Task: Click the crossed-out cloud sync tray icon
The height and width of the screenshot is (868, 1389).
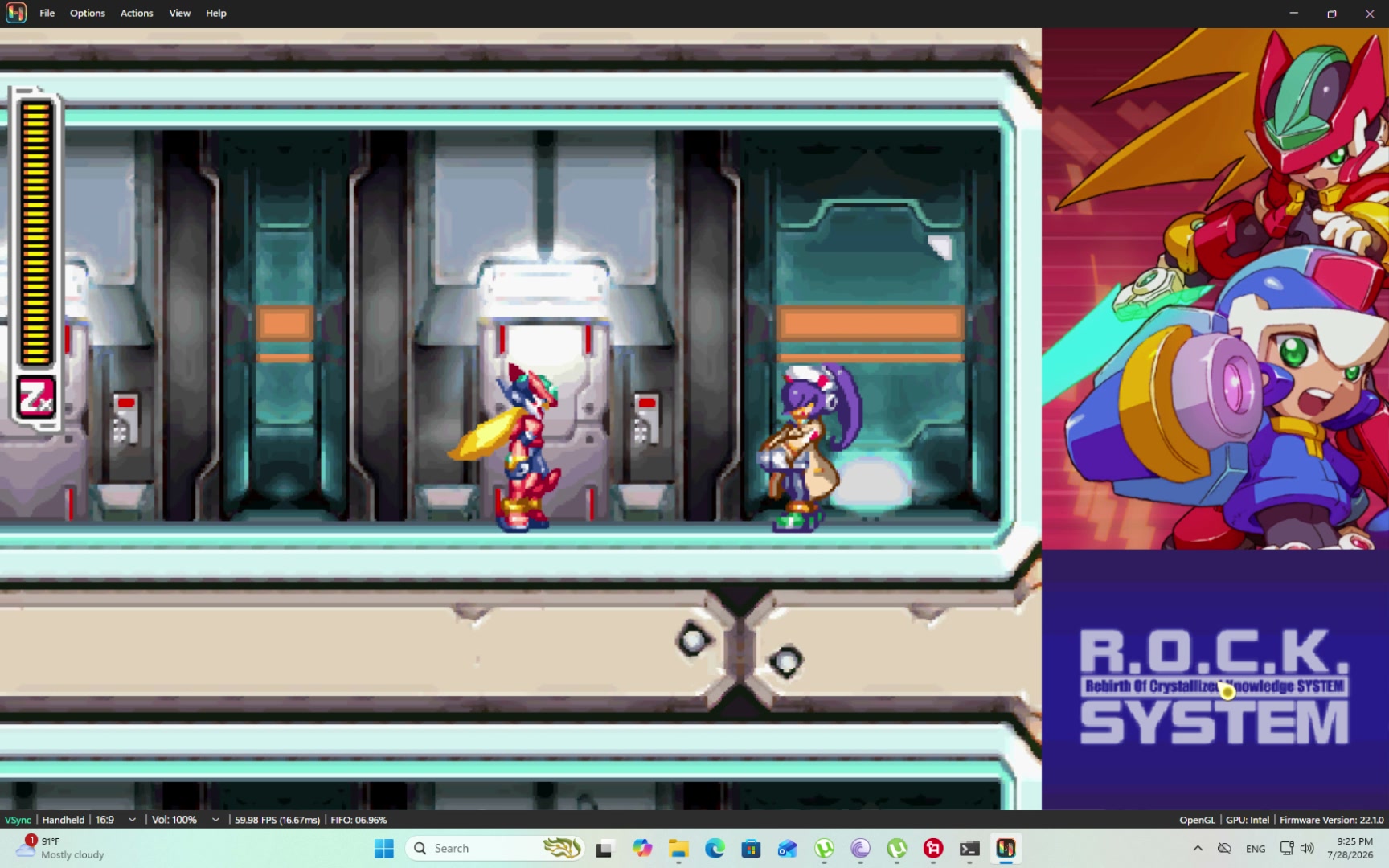Action: click(1224, 848)
